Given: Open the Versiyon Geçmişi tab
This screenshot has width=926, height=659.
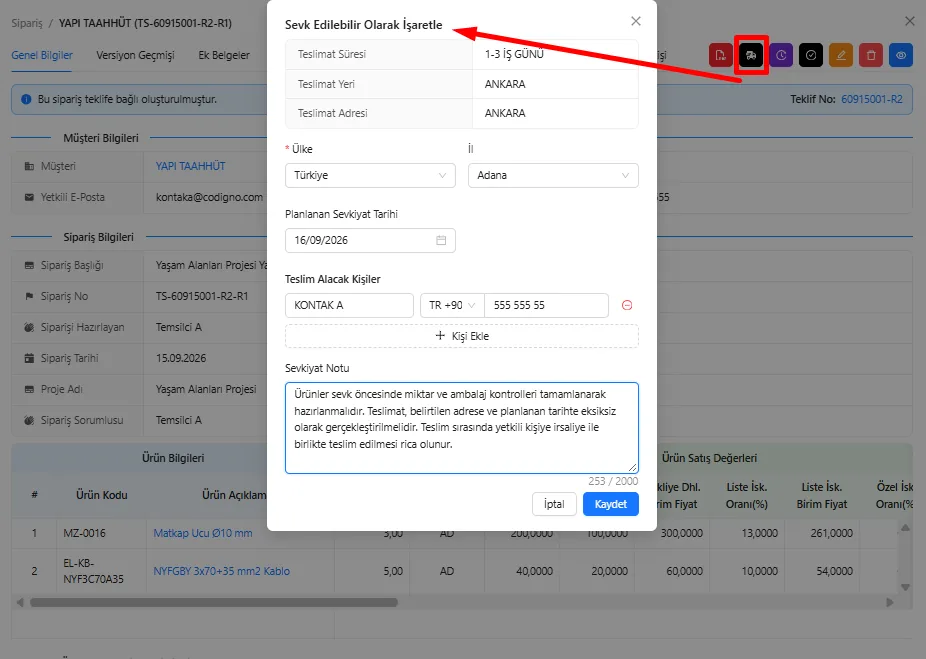Looking at the screenshot, I should (135, 55).
